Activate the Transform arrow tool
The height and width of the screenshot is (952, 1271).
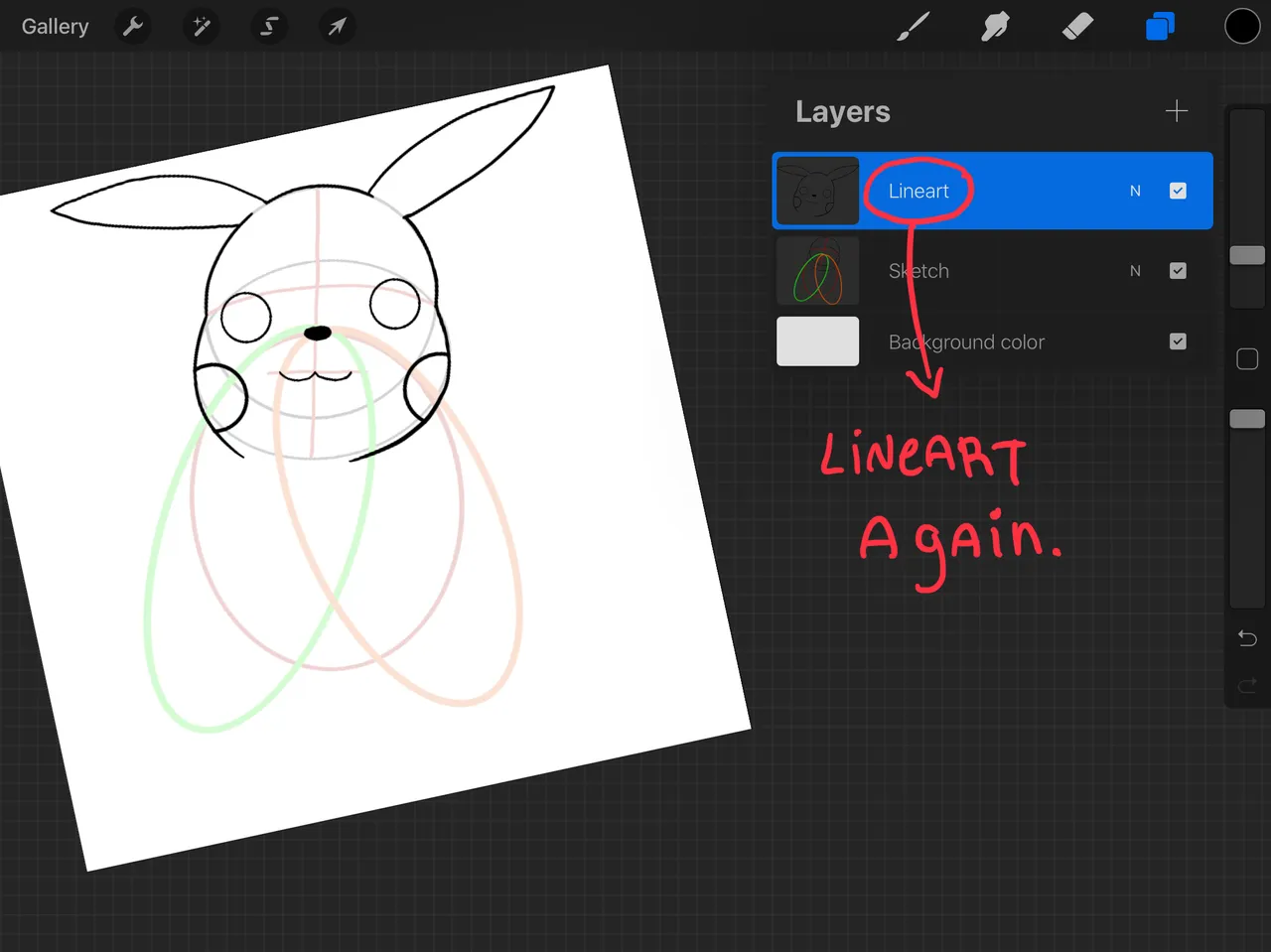pos(337,27)
